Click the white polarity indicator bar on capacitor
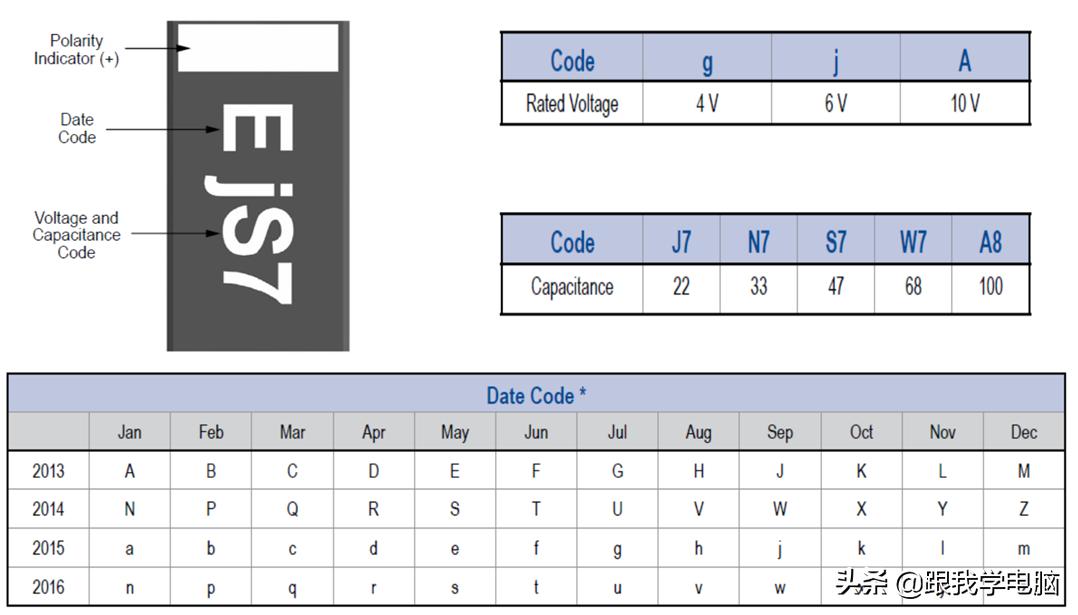The height and width of the screenshot is (615, 1078). coord(258,47)
